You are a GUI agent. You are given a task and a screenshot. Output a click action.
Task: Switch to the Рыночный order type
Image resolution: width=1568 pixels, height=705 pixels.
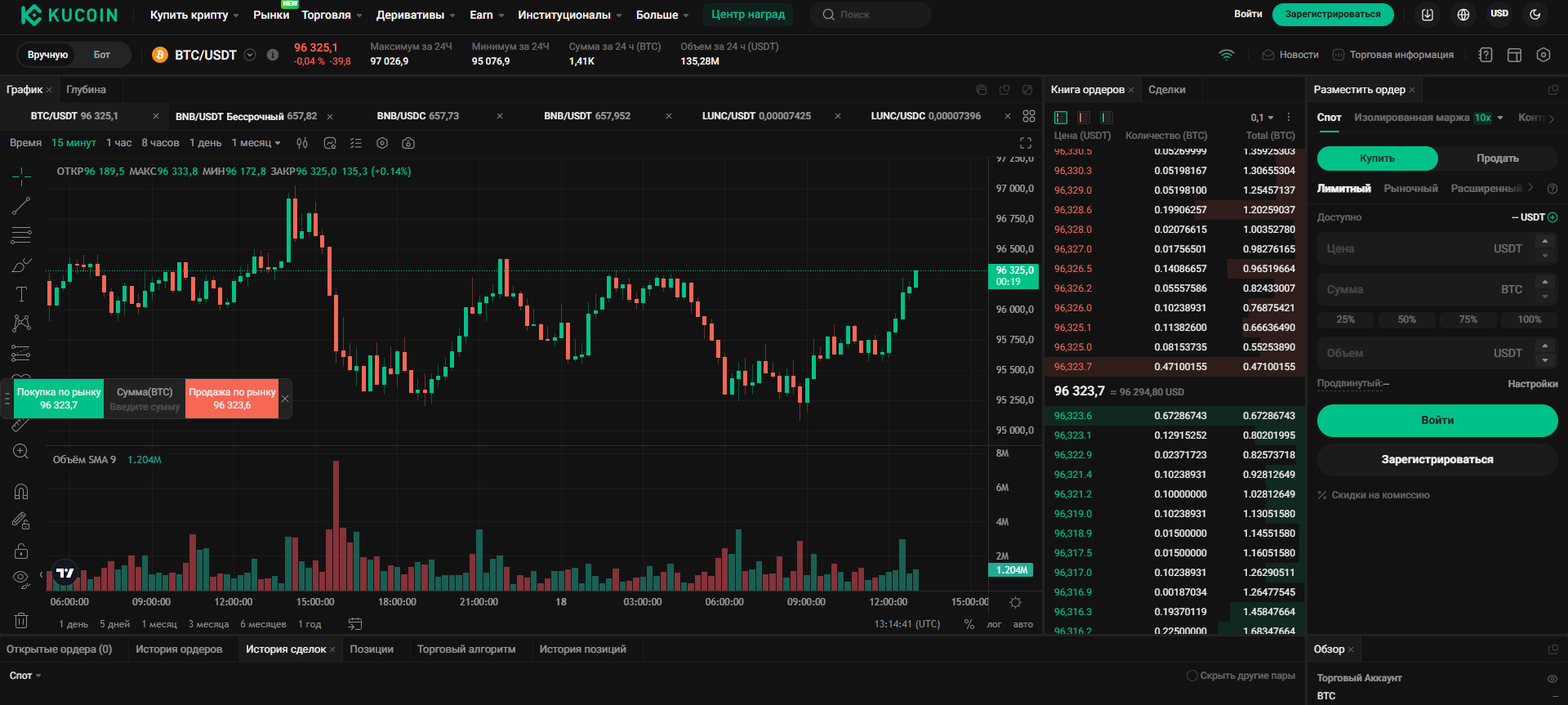(x=1410, y=189)
